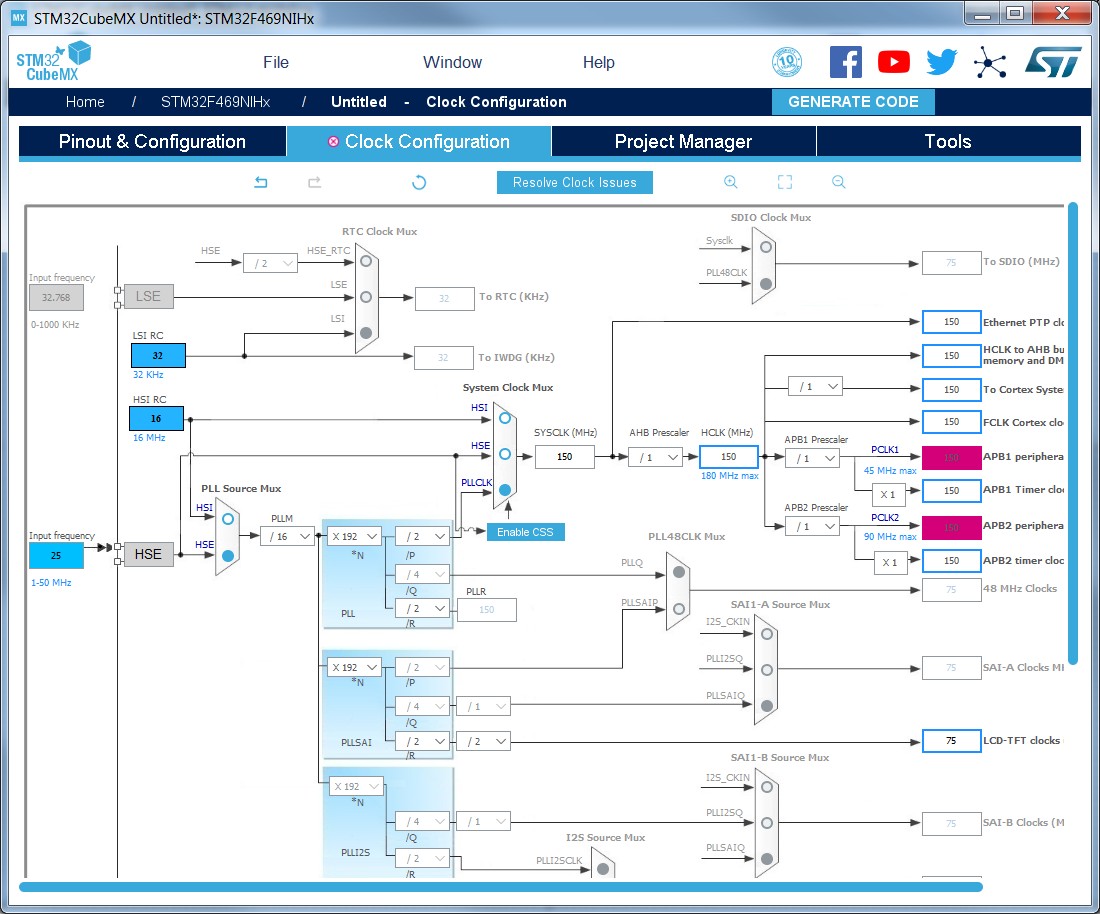
Task: Click the undo arrow icon
Action: [x=261, y=182]
